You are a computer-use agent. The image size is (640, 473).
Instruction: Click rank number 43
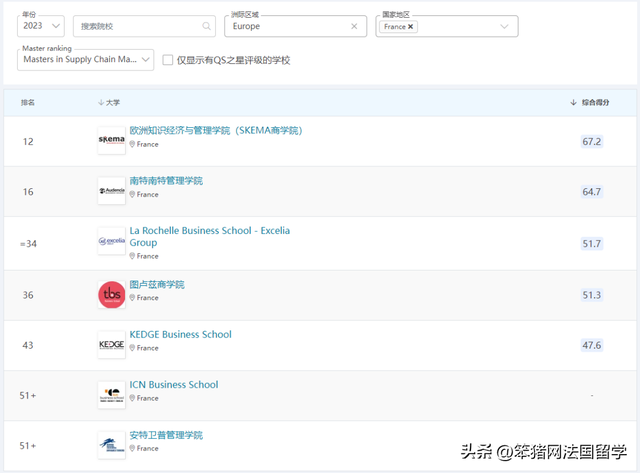[x=28, y=345]
